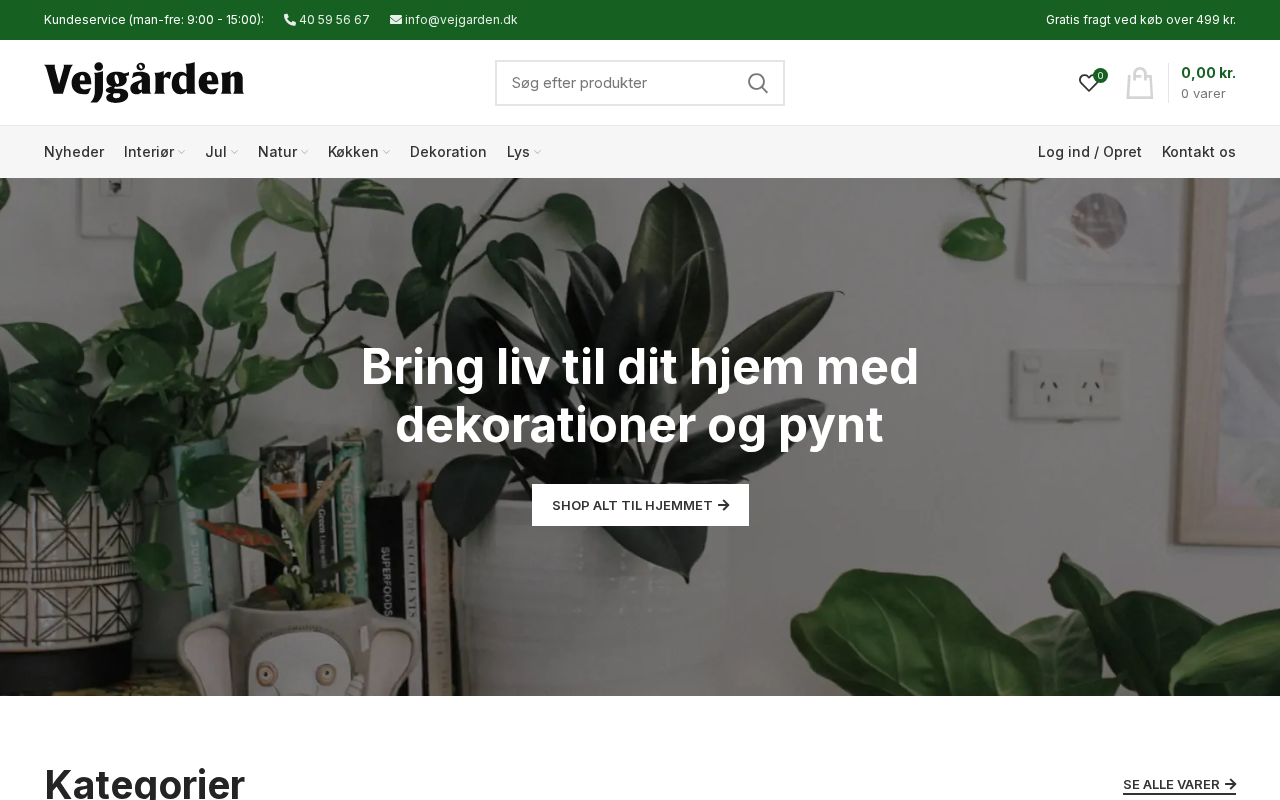Click the Shop alt til hjemmet button
1280x800 pixels.
coord(640,506)
